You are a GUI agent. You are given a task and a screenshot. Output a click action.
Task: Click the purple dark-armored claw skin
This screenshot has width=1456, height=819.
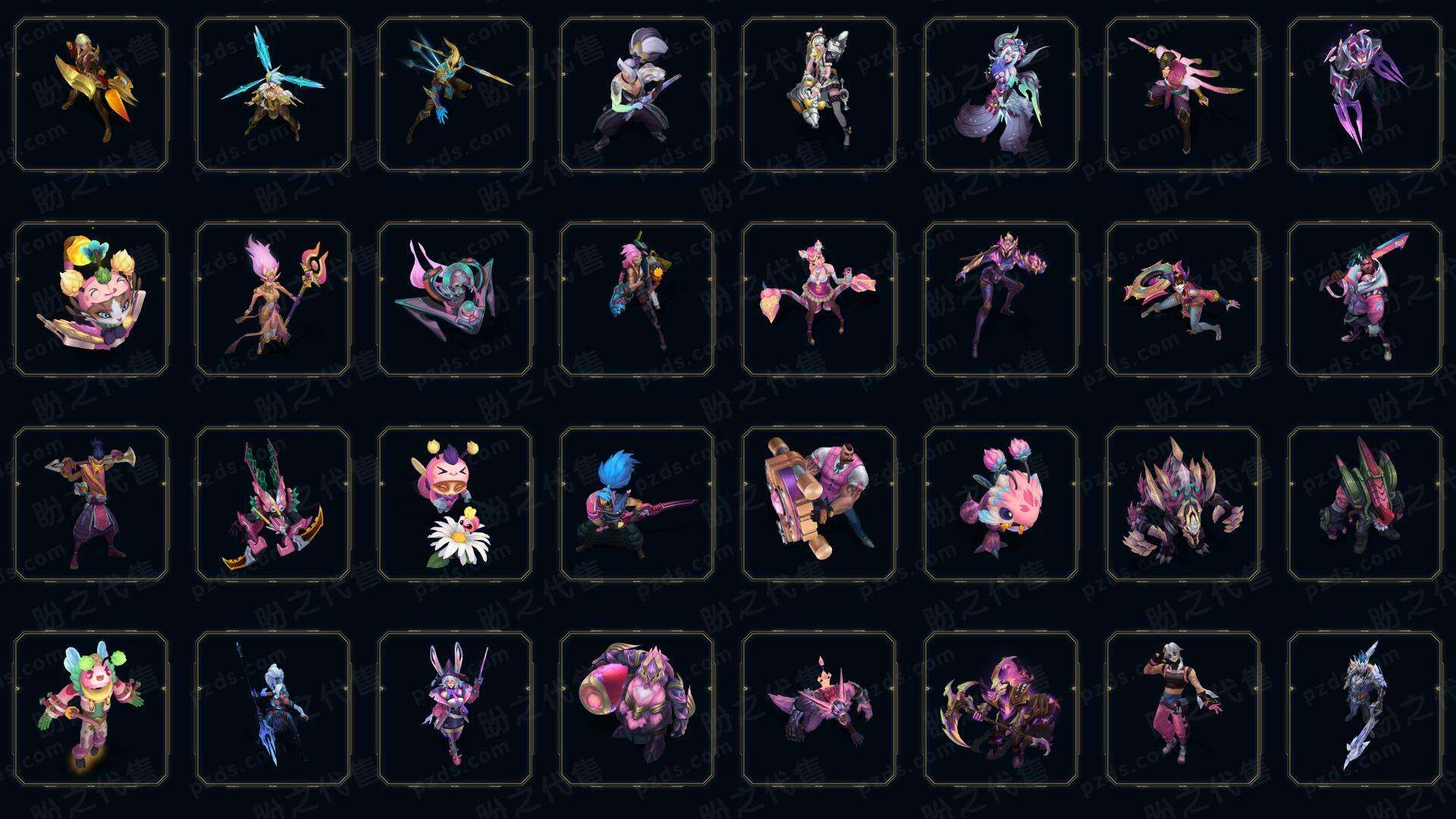tap(1365, 95)
